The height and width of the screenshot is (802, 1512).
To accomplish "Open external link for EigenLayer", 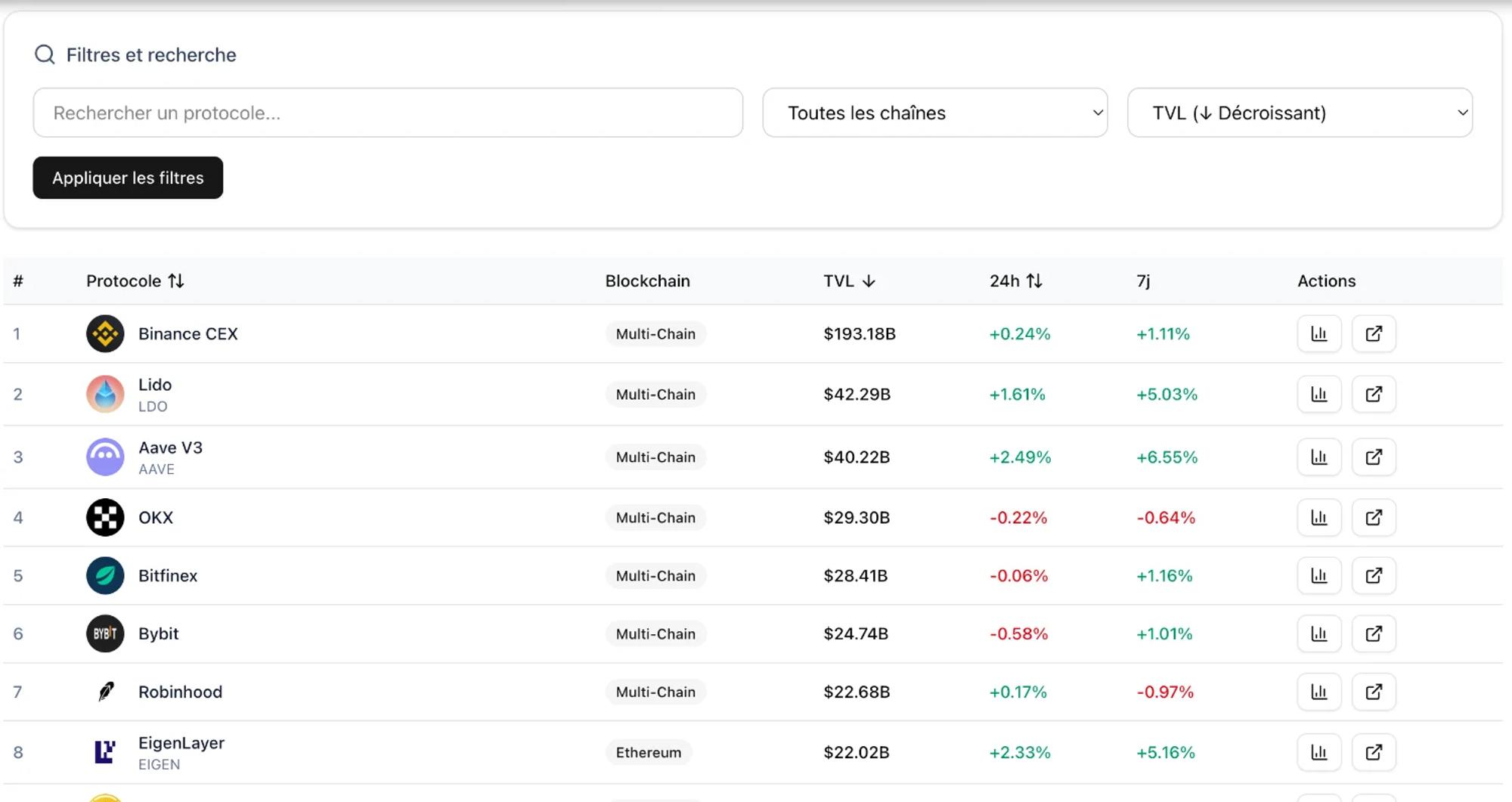I will tap(1374, 752).
